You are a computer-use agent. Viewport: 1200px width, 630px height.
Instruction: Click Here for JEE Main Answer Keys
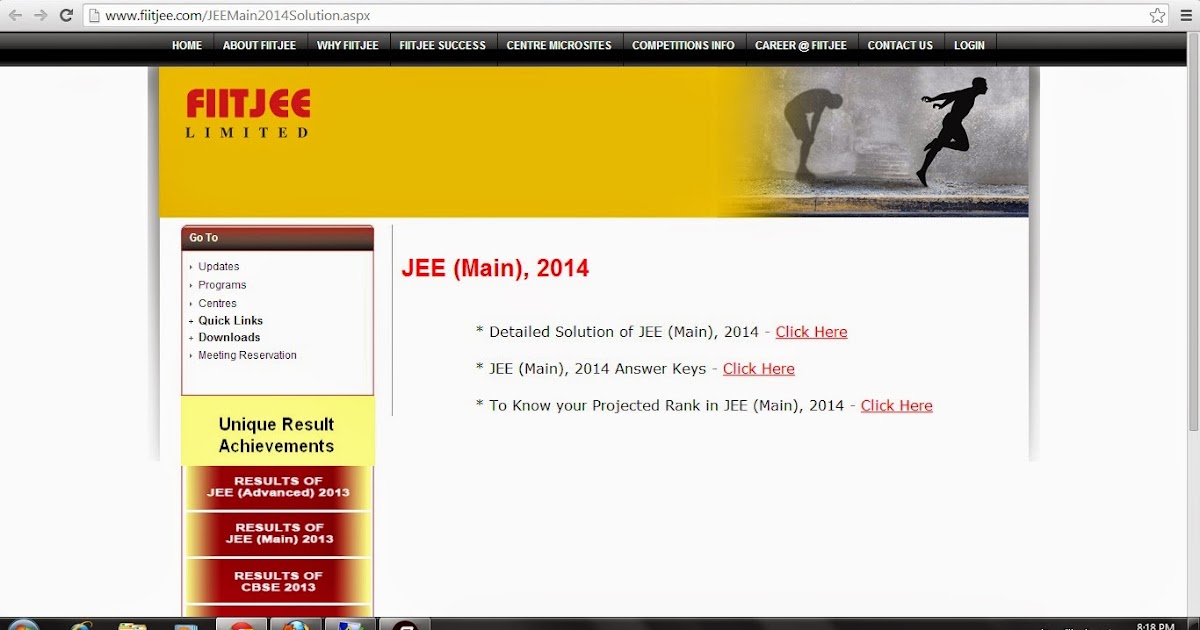point(758,369)
